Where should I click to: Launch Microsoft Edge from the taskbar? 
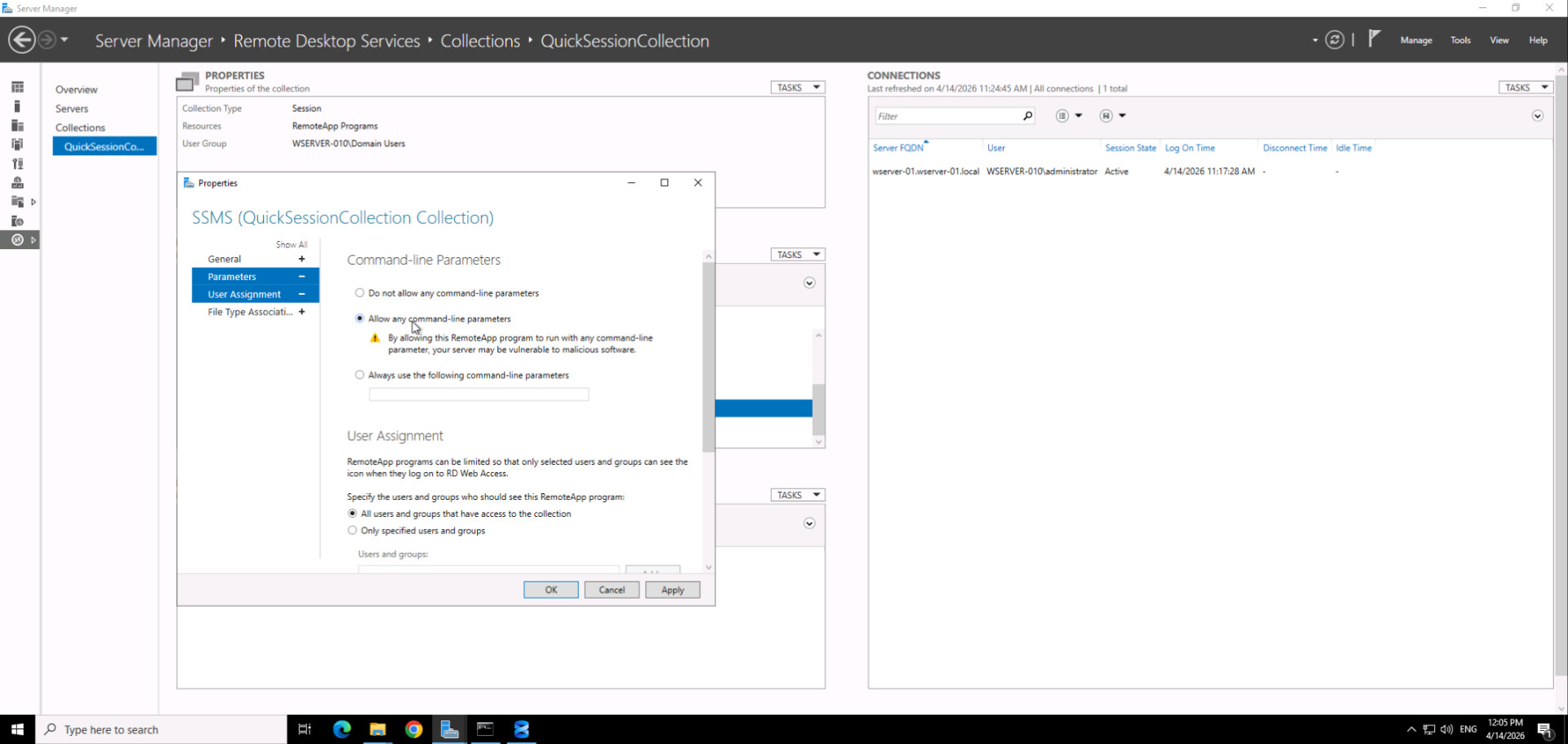point(341,729)
